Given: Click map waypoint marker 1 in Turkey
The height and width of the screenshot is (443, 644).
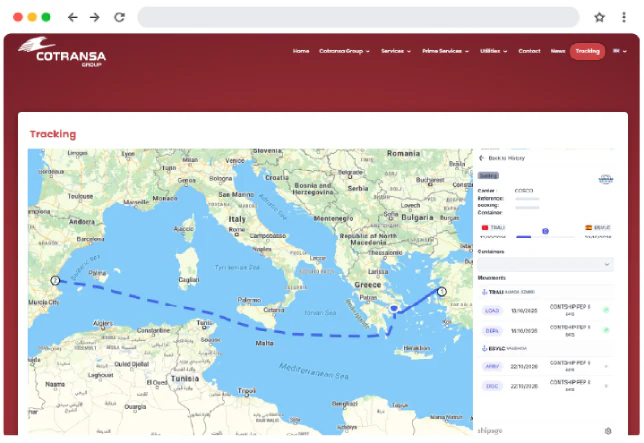Looking at the screenshot, I should (442, 292).
